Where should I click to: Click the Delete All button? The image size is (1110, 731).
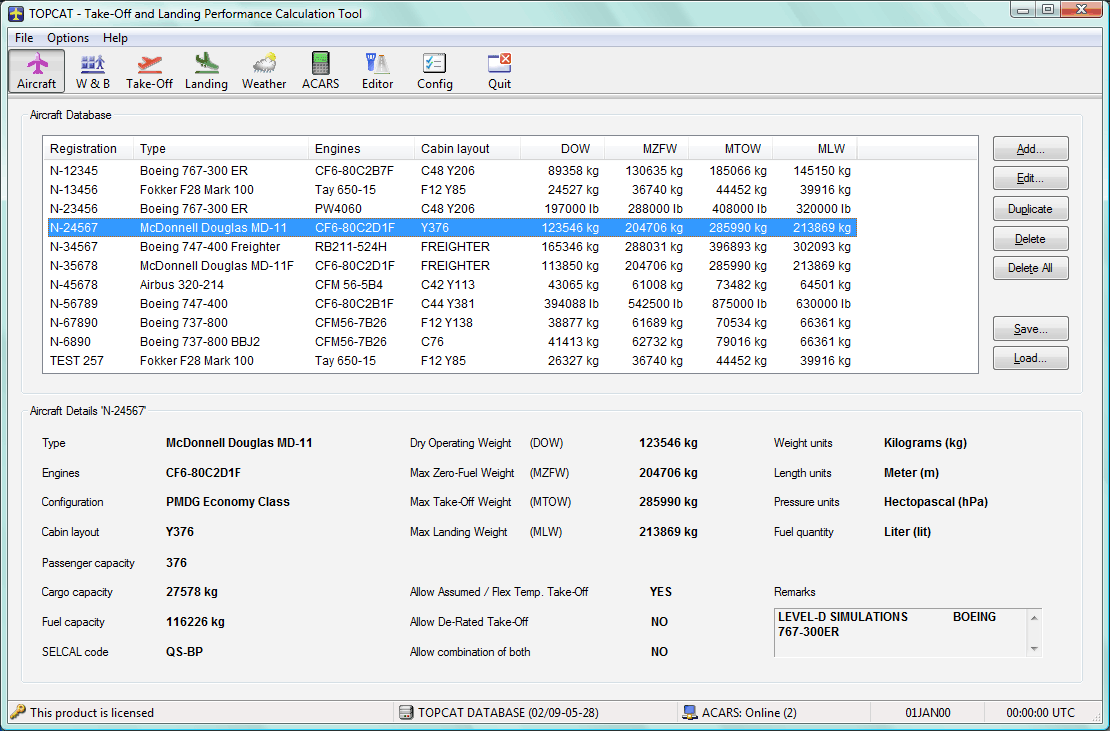1030,268
